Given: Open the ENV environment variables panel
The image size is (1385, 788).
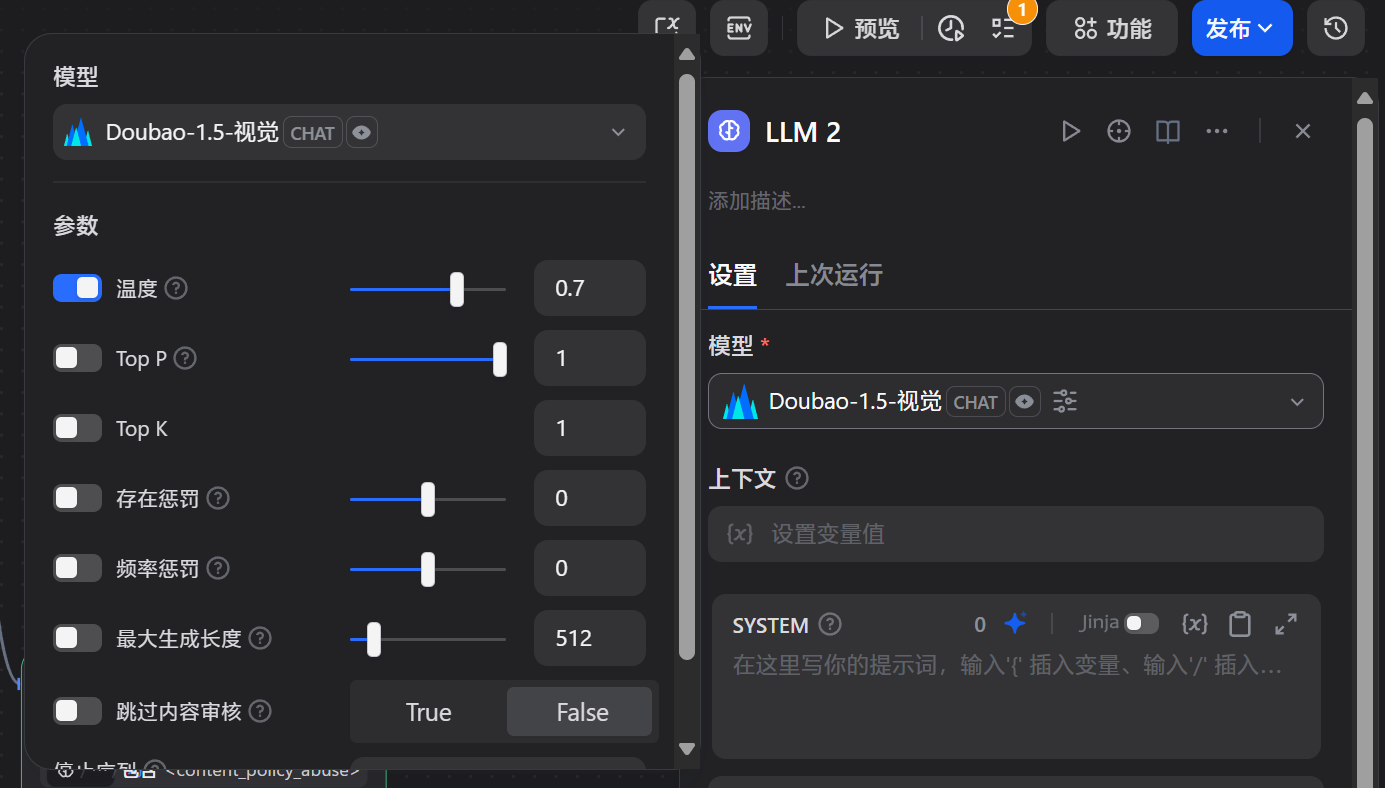Looking at the screenshot, I should (739, 28).
